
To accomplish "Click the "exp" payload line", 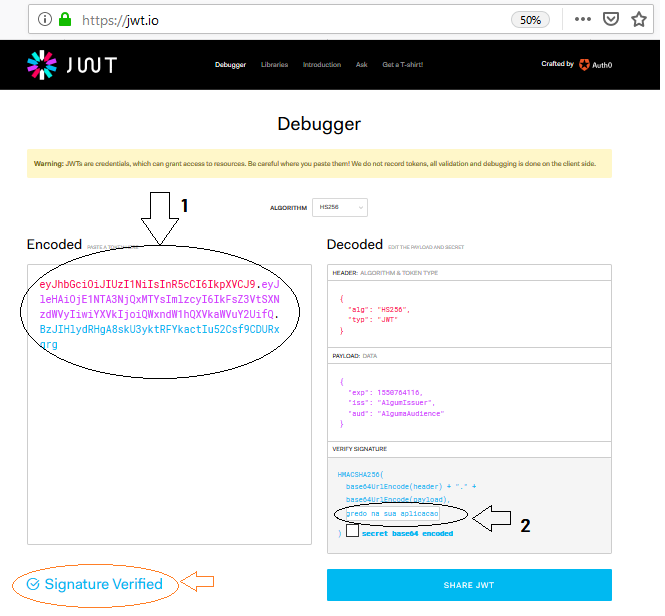I will click(x=385, y=392).
